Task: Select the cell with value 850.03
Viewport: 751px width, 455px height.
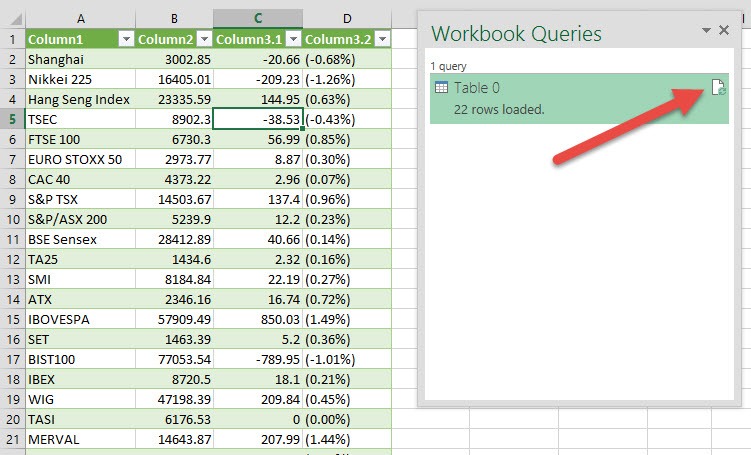Action: tap(258, 319)
